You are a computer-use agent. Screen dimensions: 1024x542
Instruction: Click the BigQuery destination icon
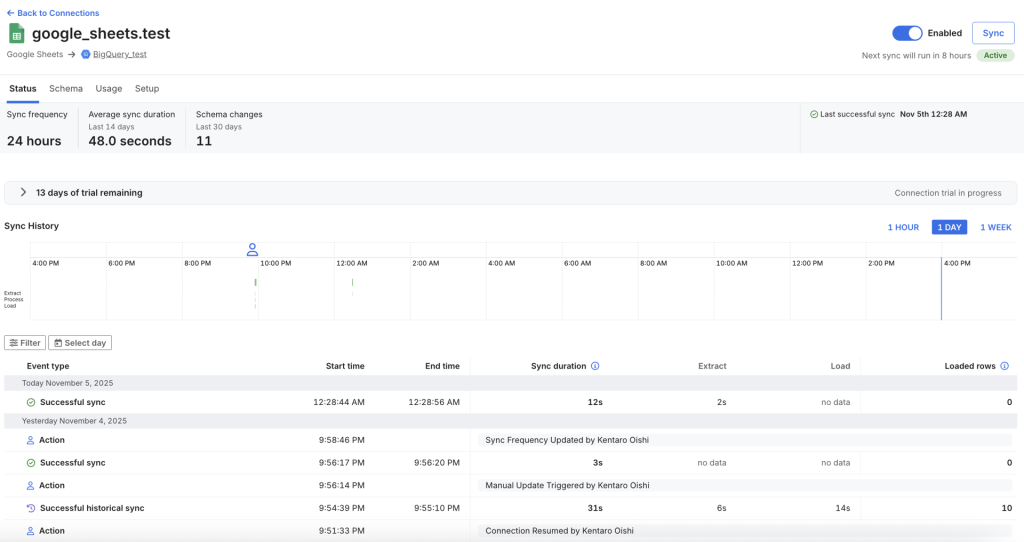point(86,54)
